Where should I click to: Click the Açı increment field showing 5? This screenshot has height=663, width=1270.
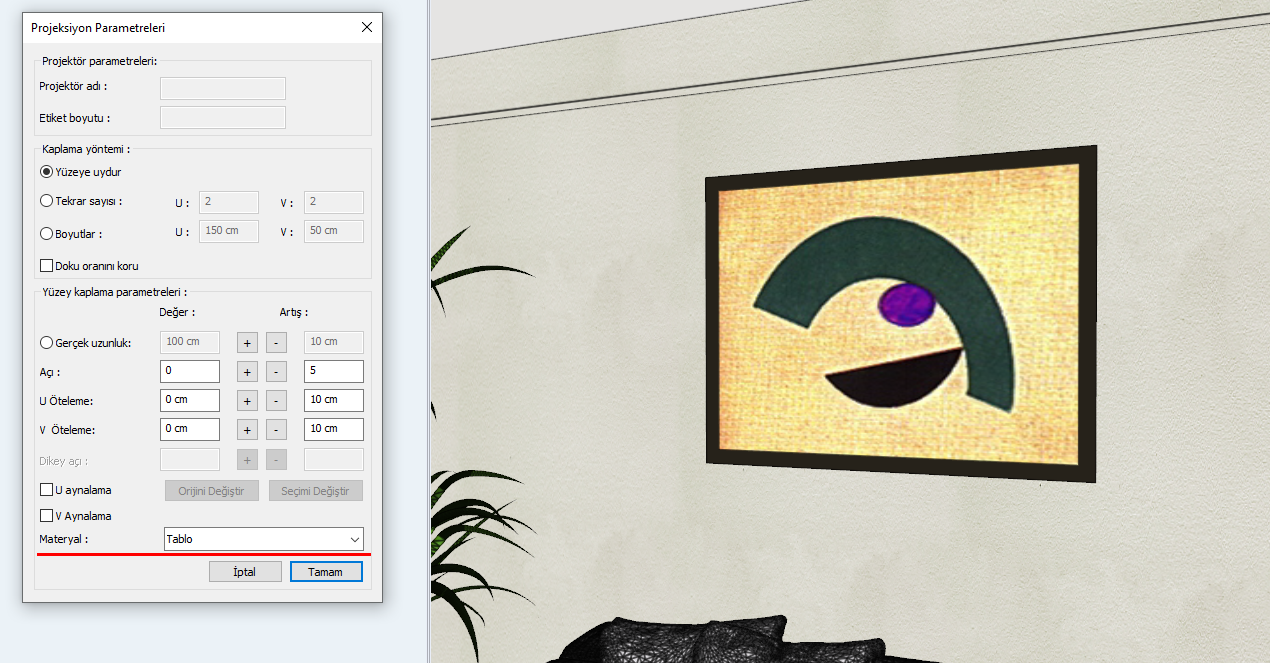(334, 371)
